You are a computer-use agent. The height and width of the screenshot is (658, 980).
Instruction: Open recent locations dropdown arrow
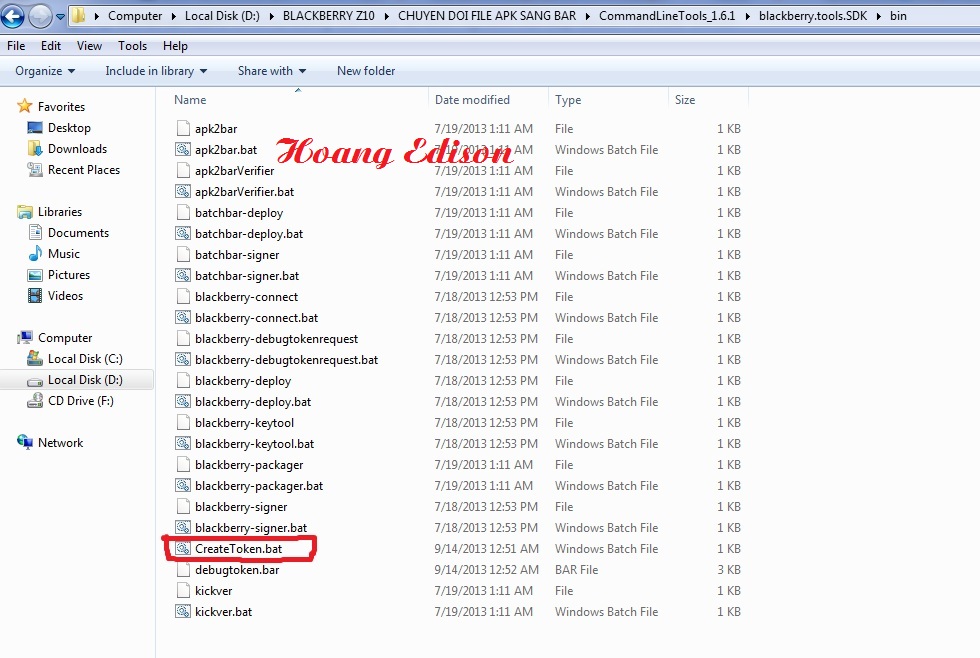point(60,16)
